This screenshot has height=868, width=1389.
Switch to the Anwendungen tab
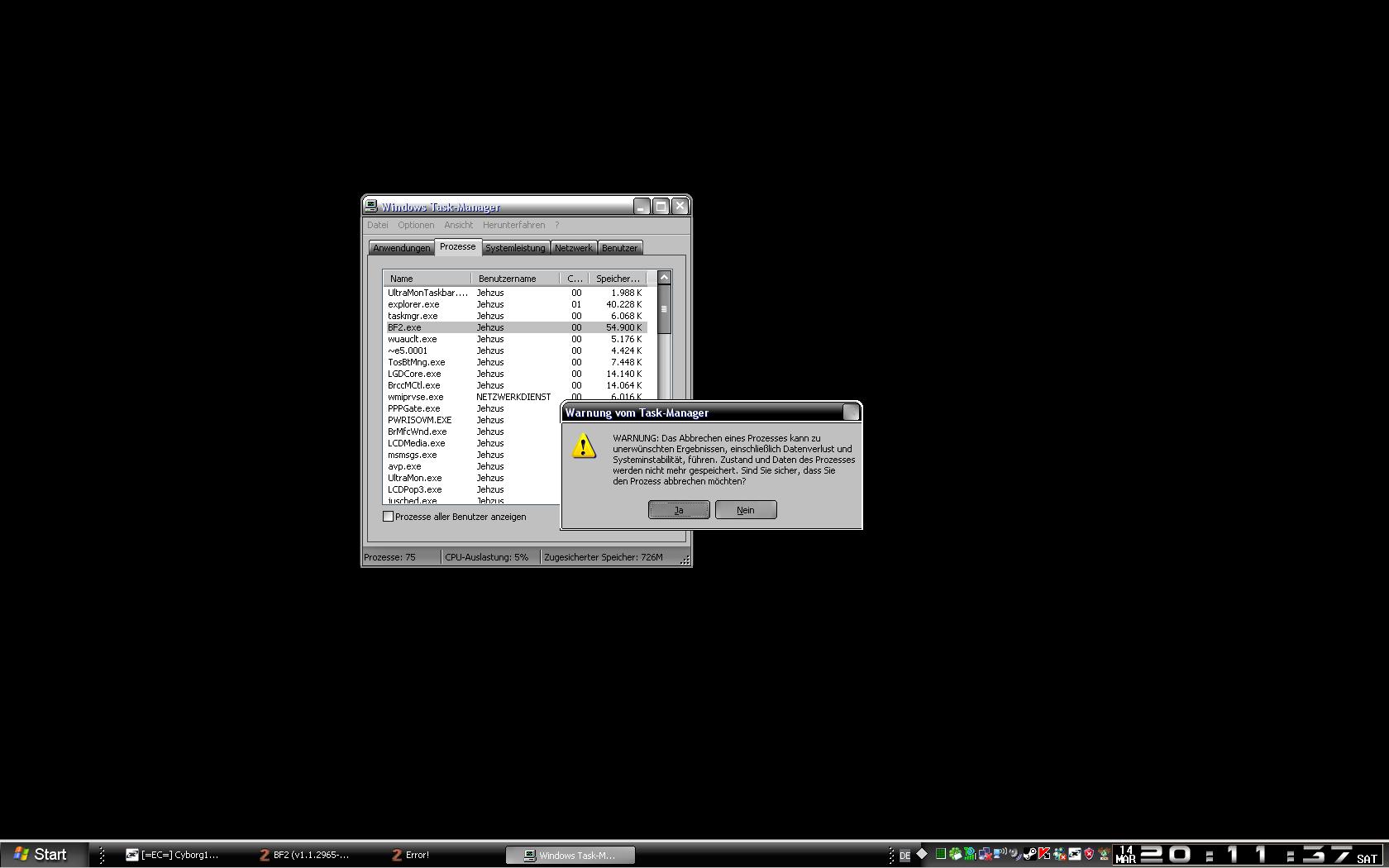pos(401,248)
